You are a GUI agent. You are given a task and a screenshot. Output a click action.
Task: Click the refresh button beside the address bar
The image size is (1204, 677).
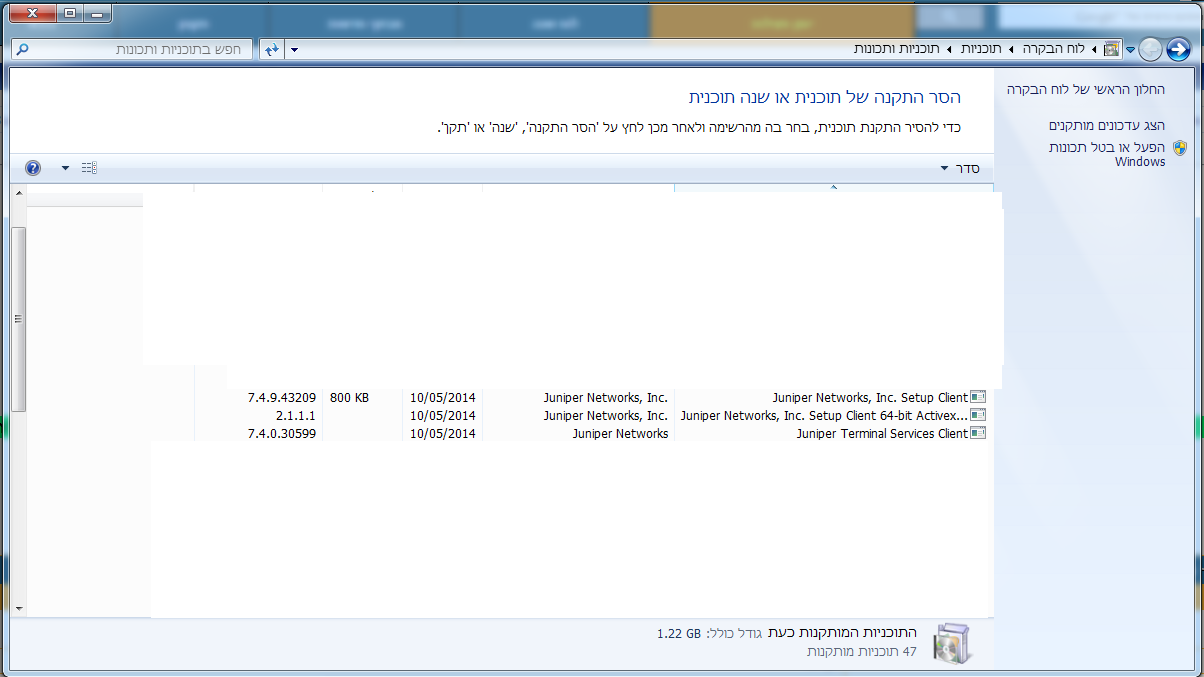[x=271, y=49]
